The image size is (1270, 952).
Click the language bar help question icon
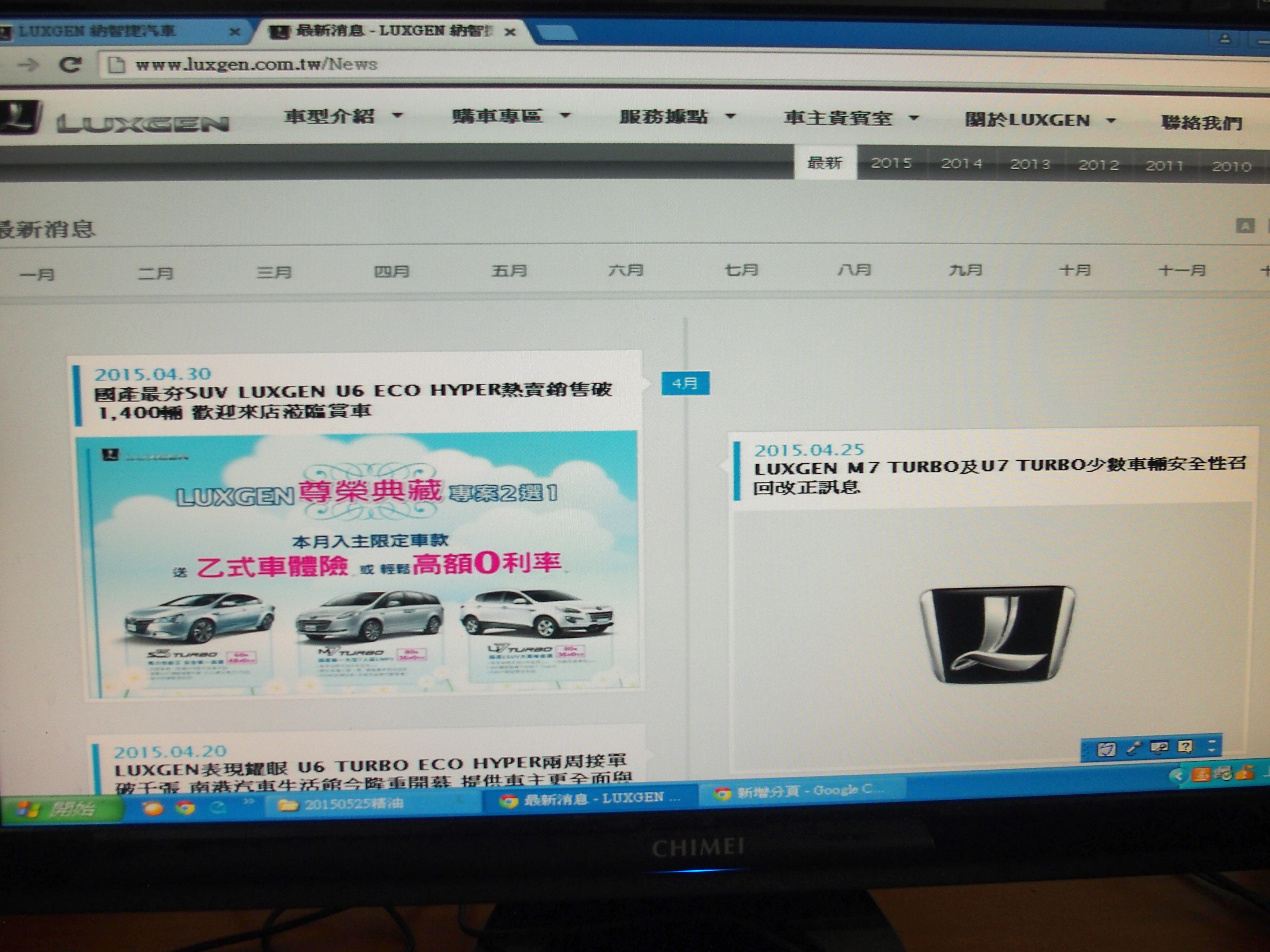[1185, 747]
